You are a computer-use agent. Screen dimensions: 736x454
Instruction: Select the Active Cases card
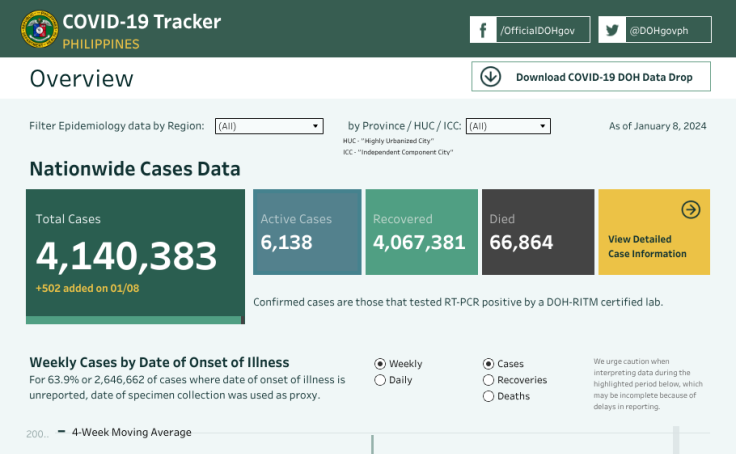tap(307, 232)
